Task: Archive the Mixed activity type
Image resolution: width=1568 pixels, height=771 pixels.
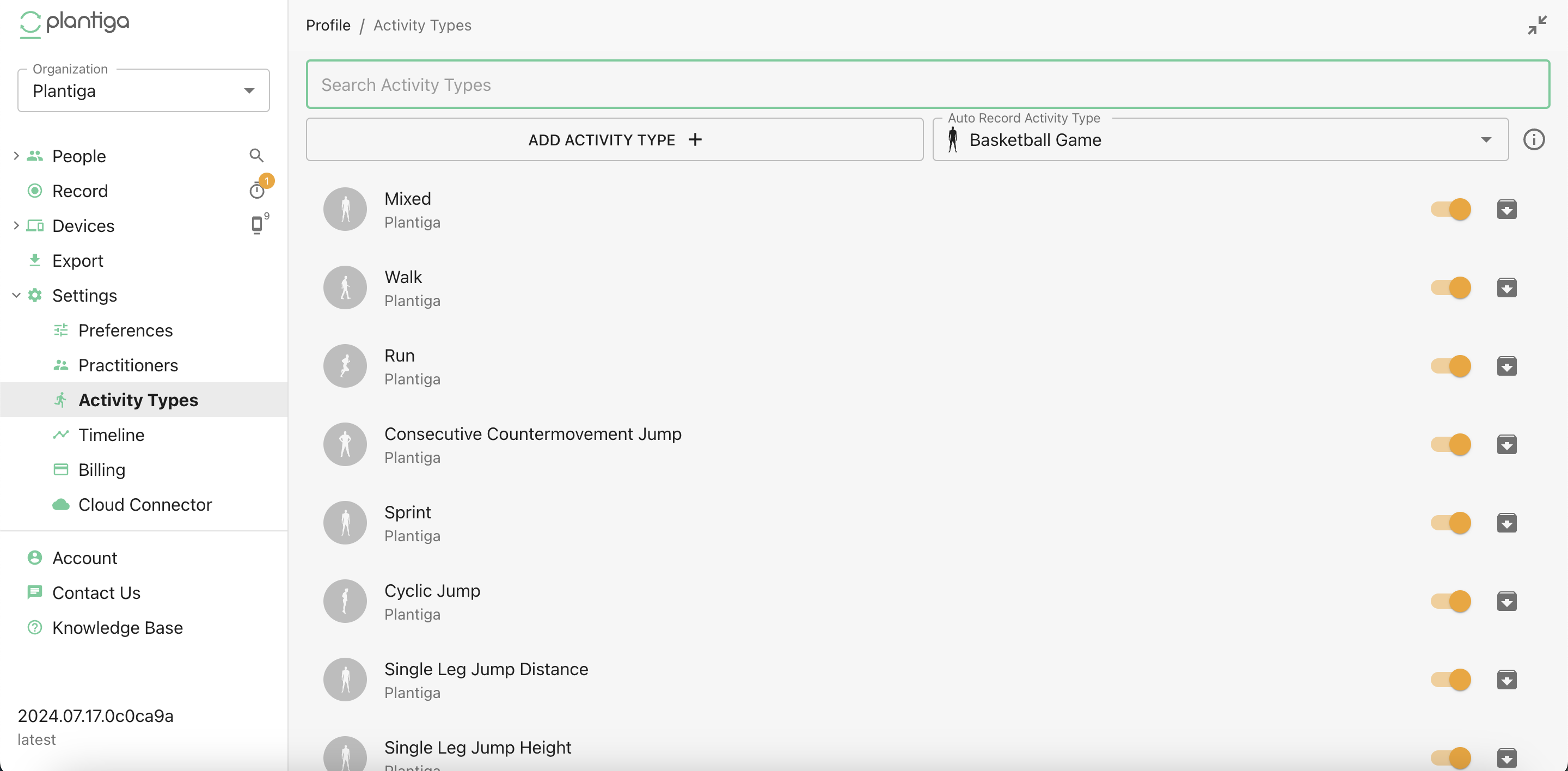Action: click(x=1506, y=209)
